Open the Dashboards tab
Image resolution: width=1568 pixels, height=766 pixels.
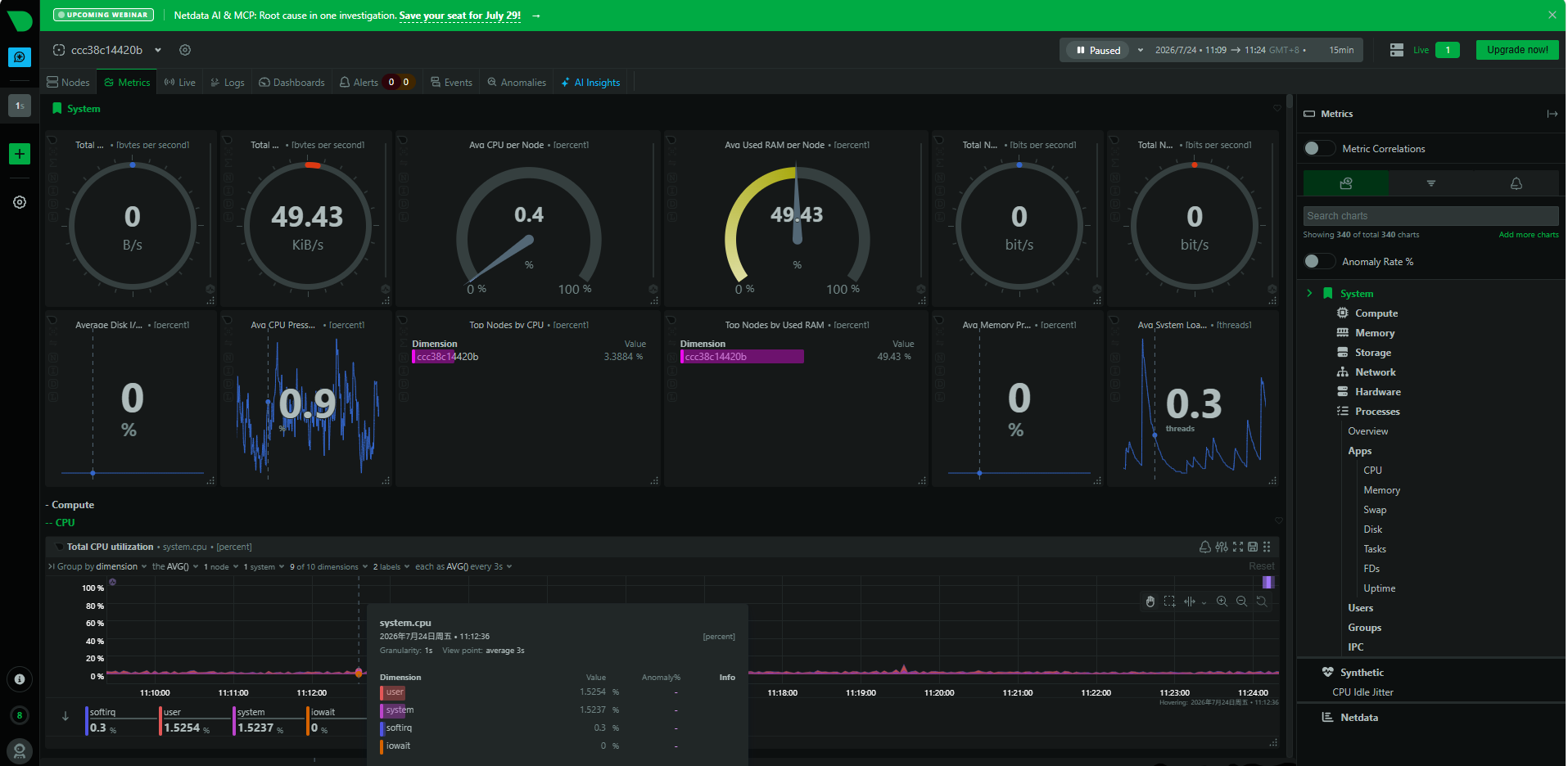click(x=291, y=83)
